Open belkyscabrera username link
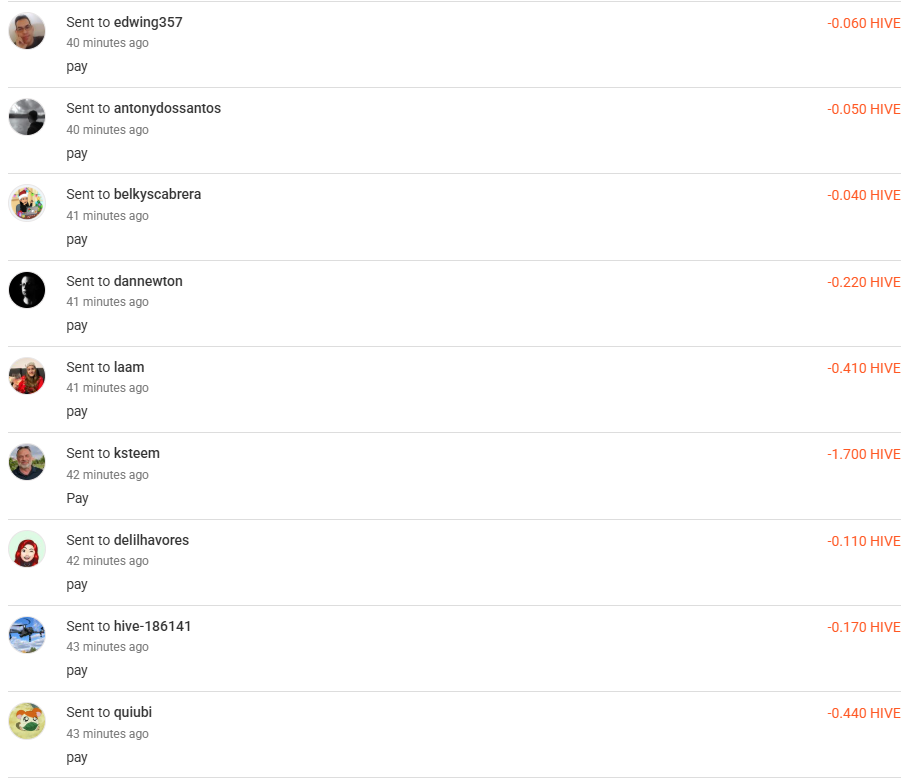The height and width of the screenshot is (780, 921). click(157, 194)
